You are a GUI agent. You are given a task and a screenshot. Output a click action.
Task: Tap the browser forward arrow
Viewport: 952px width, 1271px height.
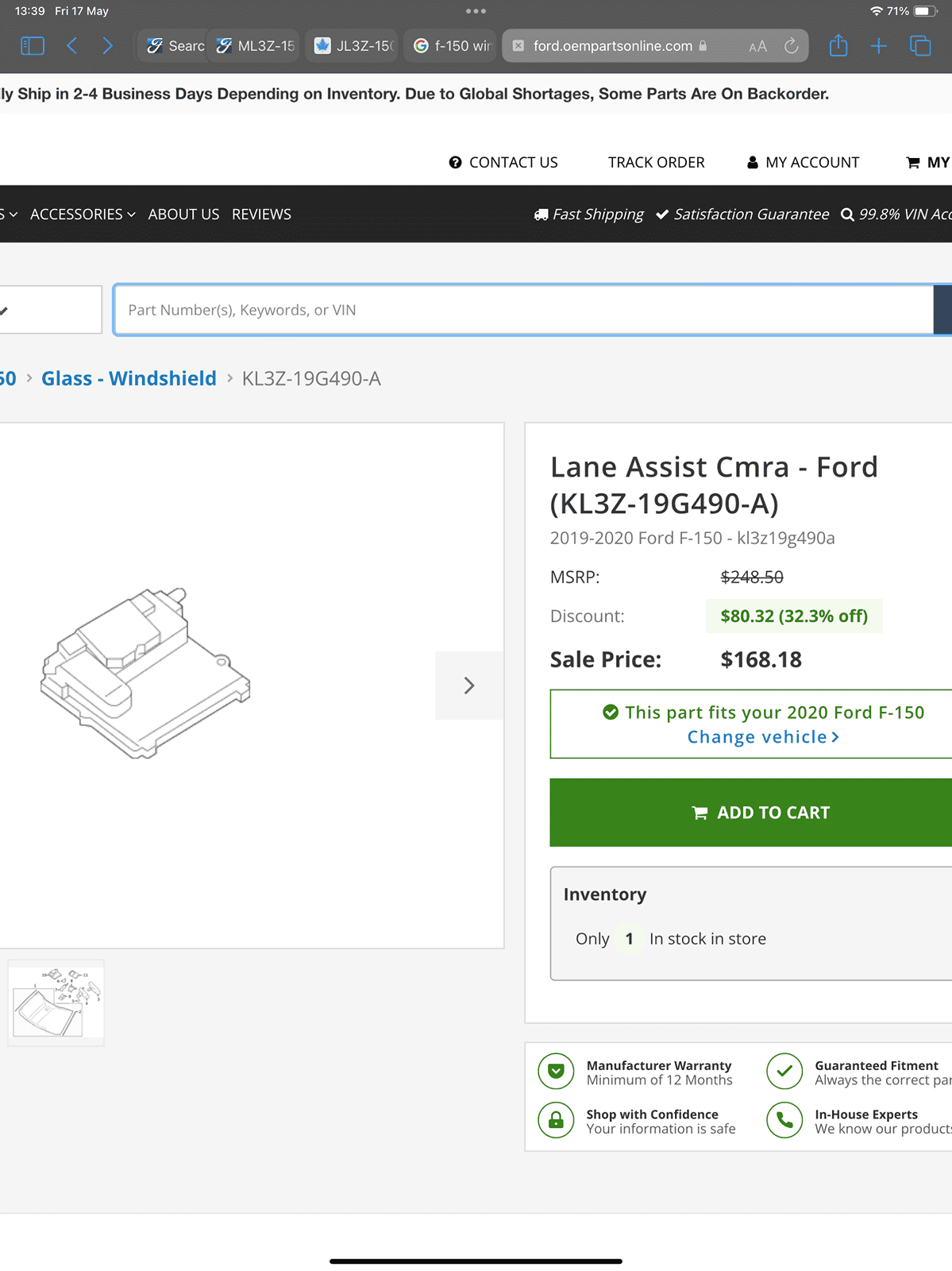click(x=107, y=46)
